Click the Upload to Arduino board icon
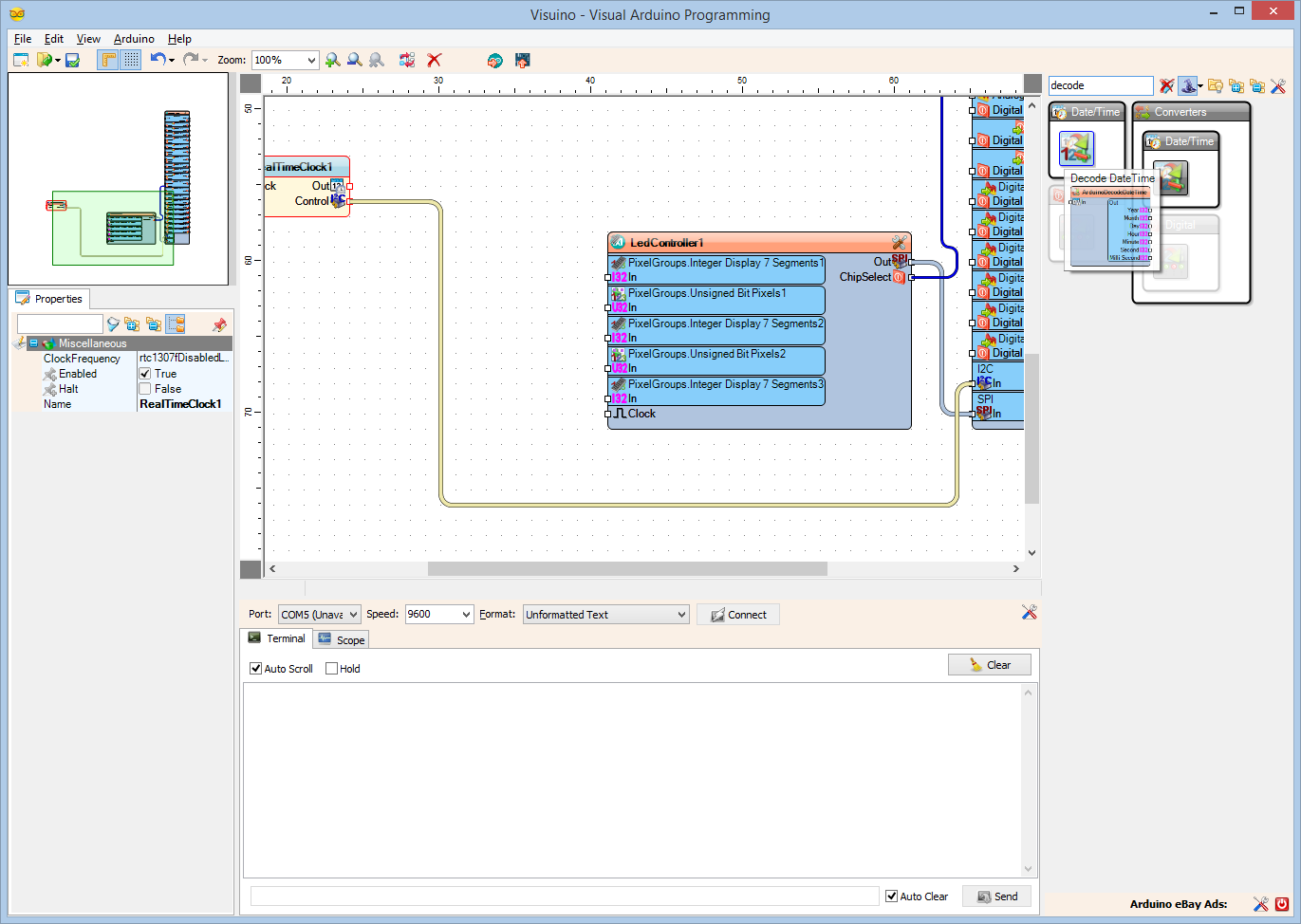The height and width of the screenshot is (924, 1301). coord(522,60)
